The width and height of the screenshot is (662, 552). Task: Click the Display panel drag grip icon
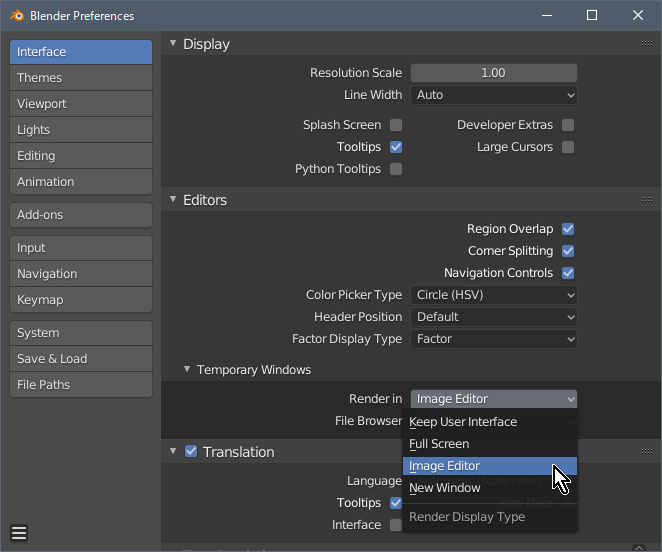[x=647, y=44]
